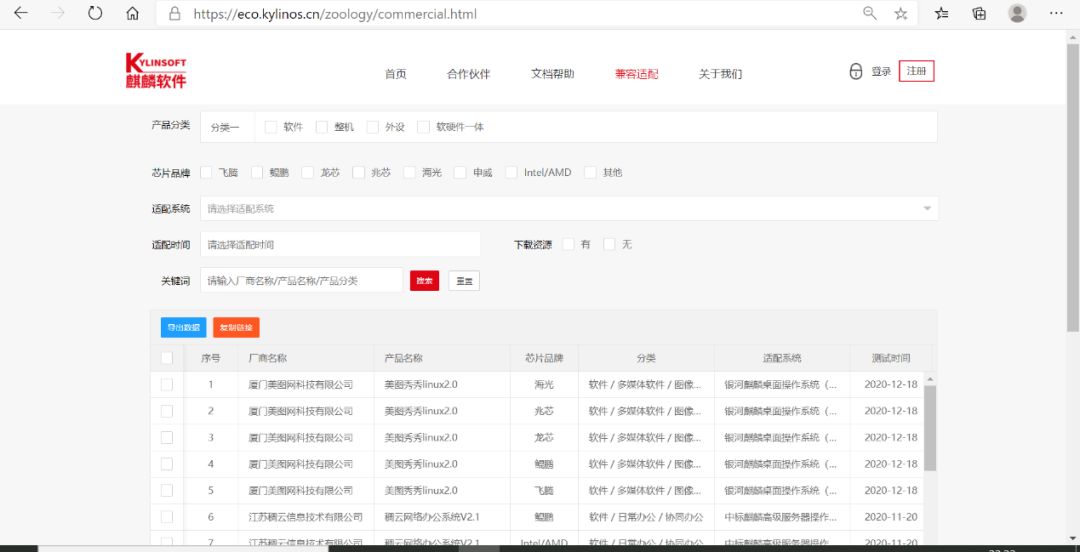Open the 合作伙伴 navigation item
1080x552 pixels.
tap(468, 74)
